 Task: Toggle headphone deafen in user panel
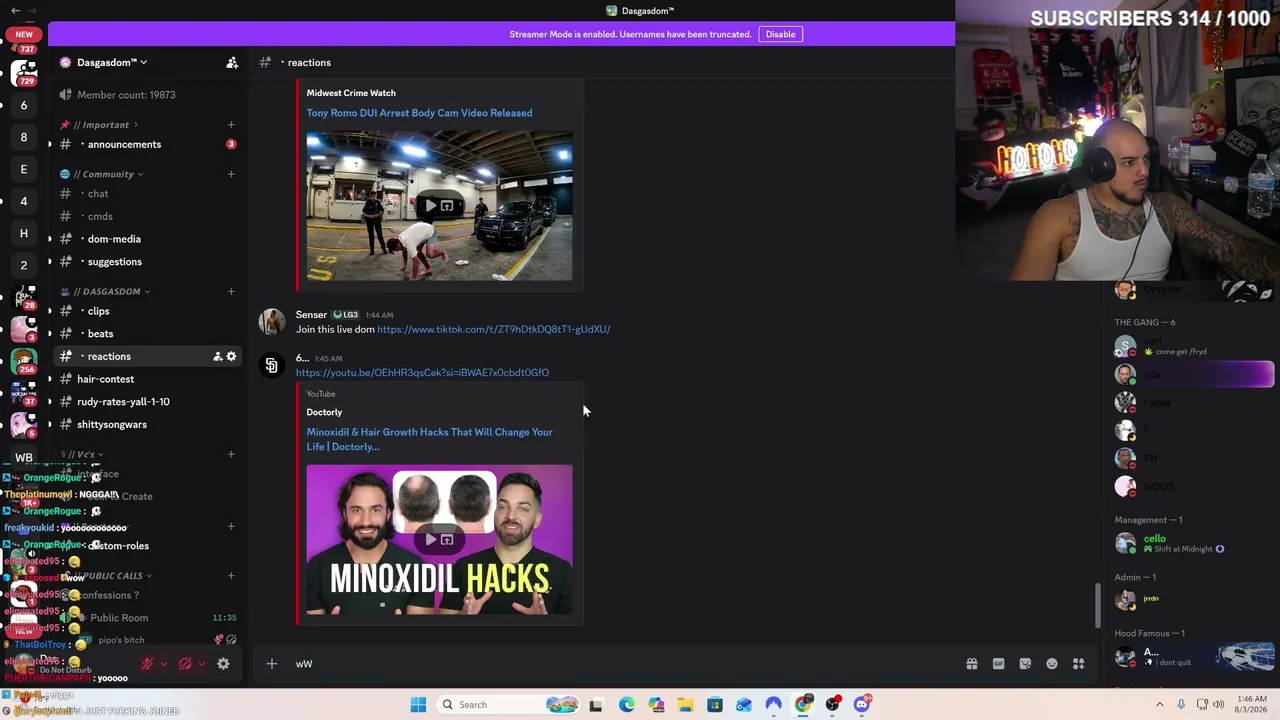pyautogui.click(x=185, y=664)
